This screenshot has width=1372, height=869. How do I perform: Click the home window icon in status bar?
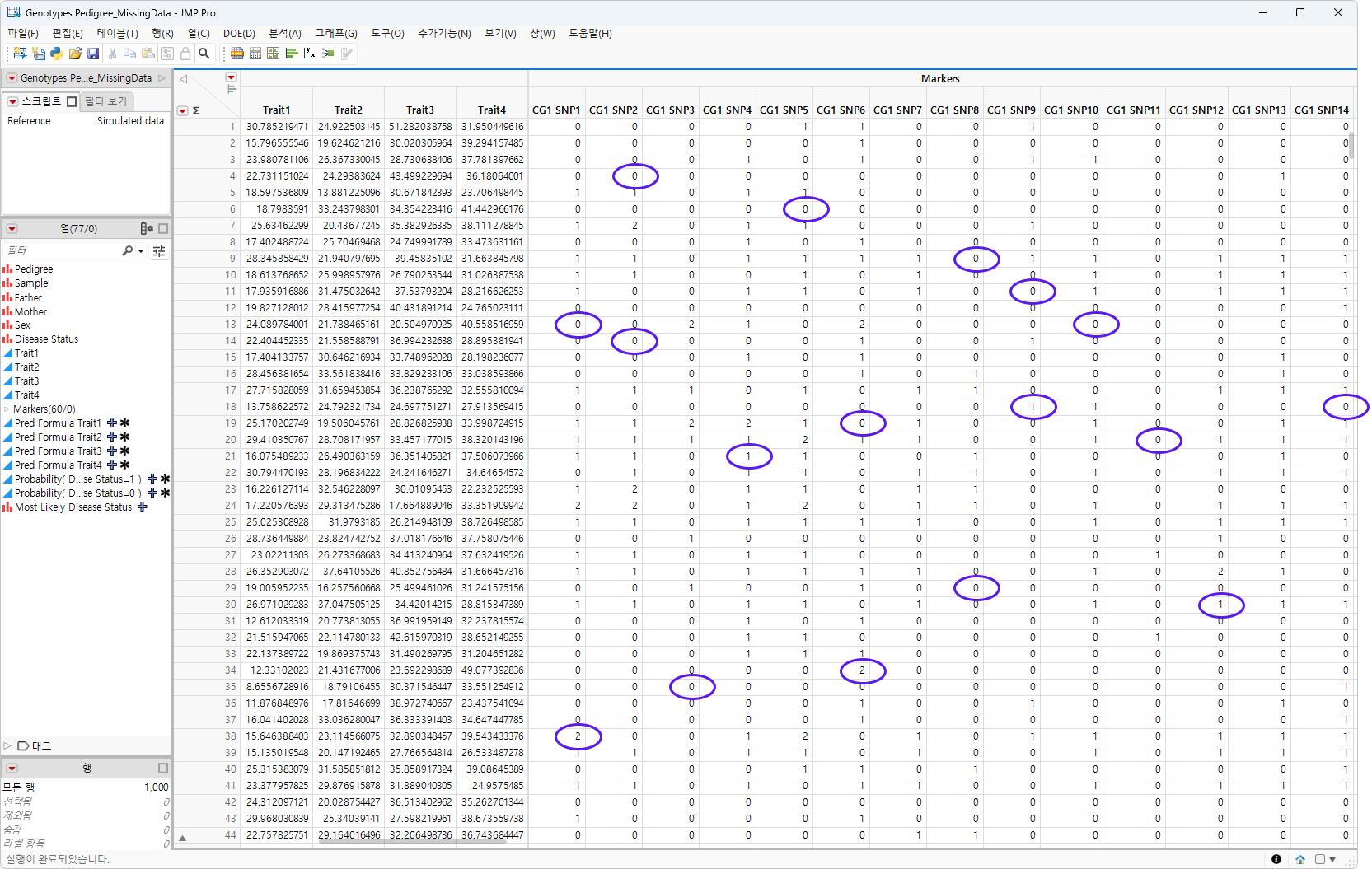pos(1300,859)
